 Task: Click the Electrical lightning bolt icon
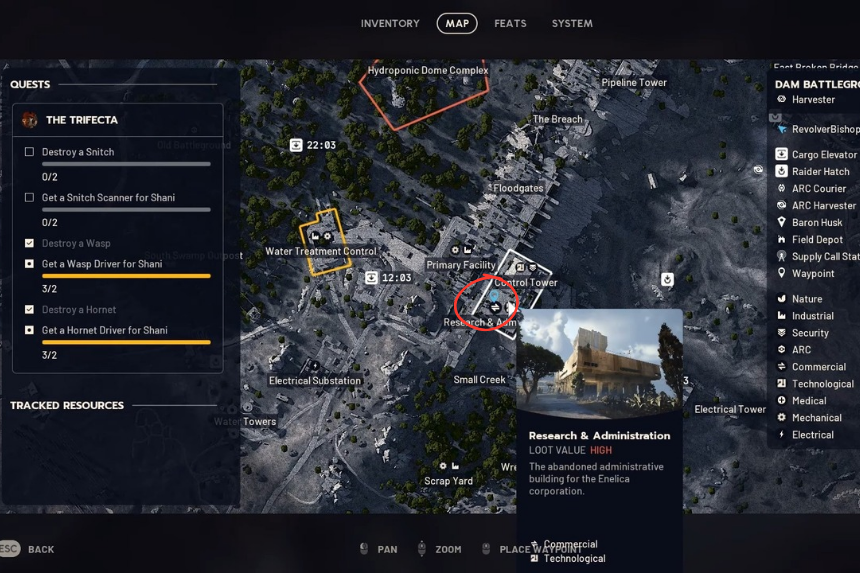pyautogui.click(x=782, y=434)
